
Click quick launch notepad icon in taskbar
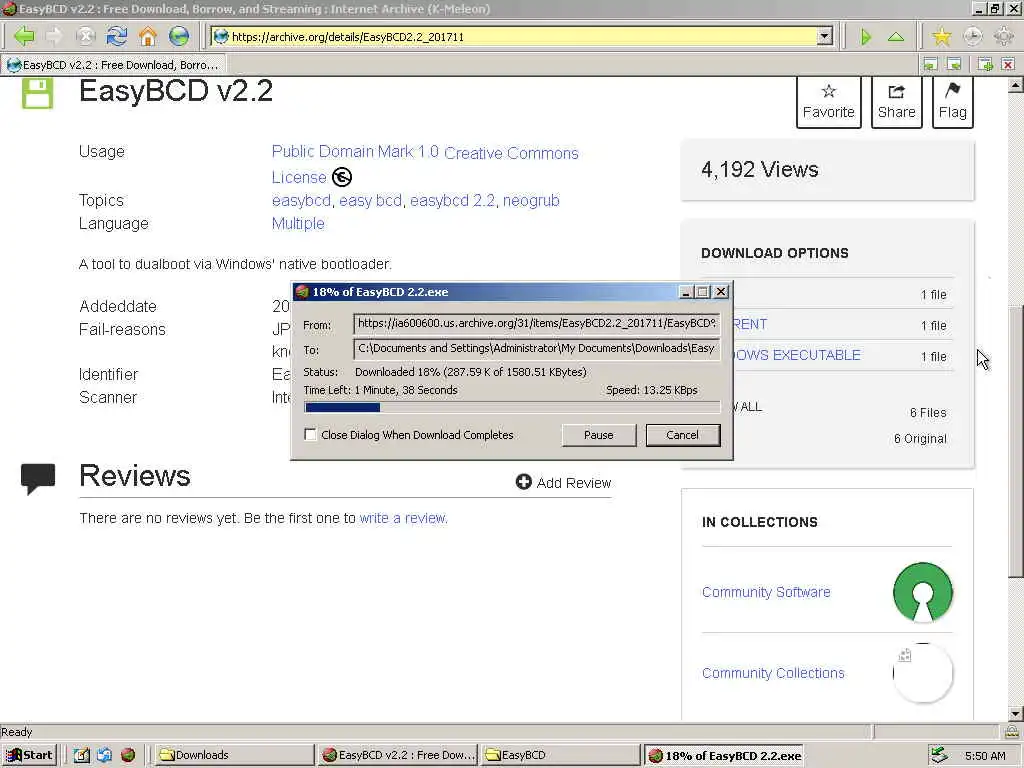click(x=81, y=755)
